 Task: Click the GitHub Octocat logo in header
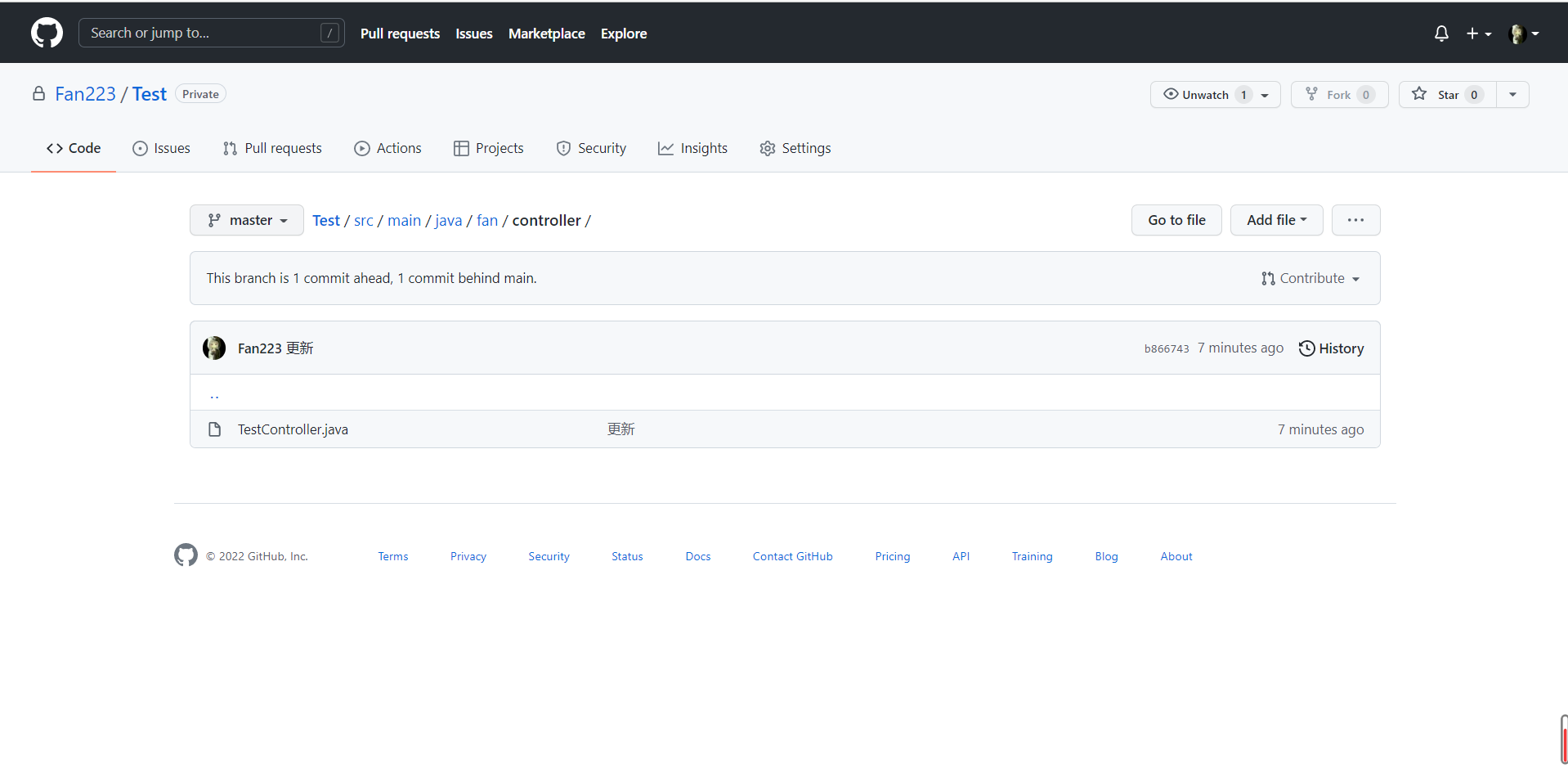point(47,33)
